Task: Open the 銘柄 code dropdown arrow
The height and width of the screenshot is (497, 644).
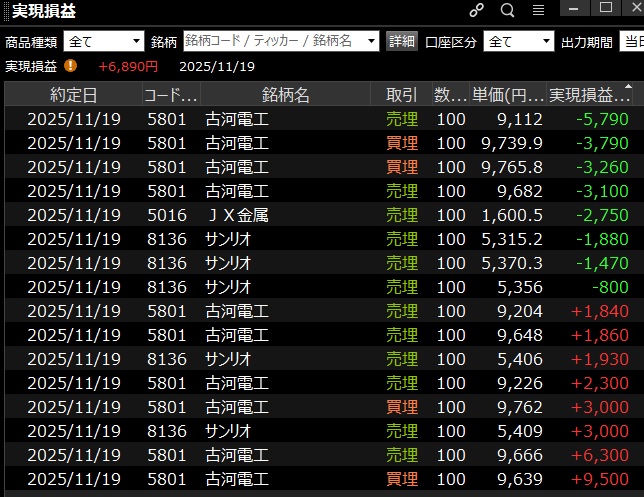Action: click(x=372, y=42)
